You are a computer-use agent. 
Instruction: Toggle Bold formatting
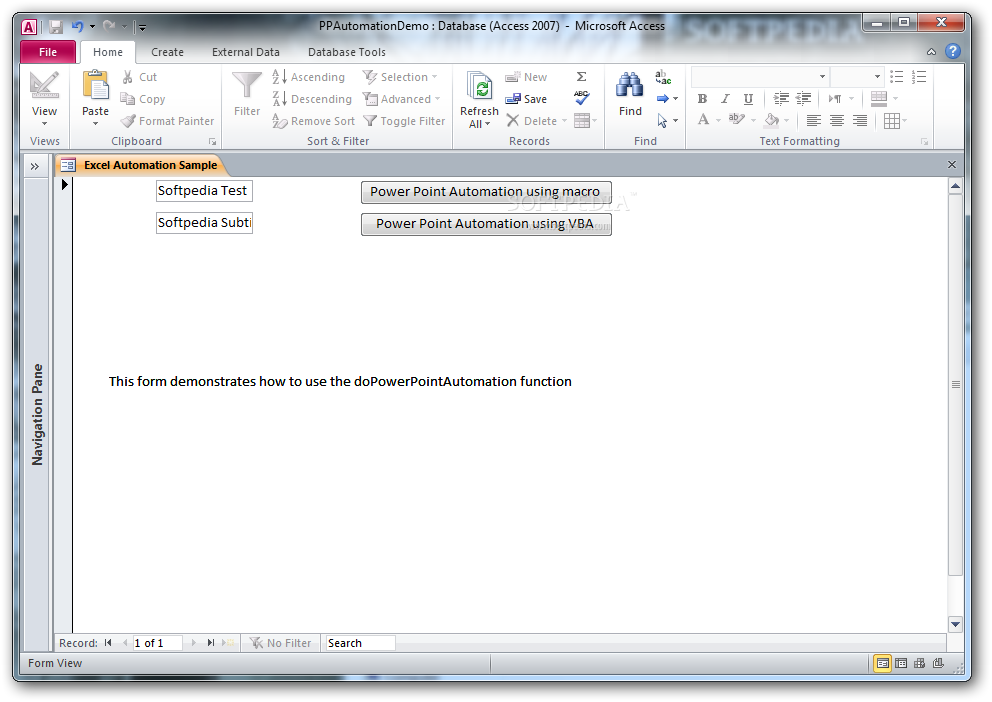pos(702,99)
